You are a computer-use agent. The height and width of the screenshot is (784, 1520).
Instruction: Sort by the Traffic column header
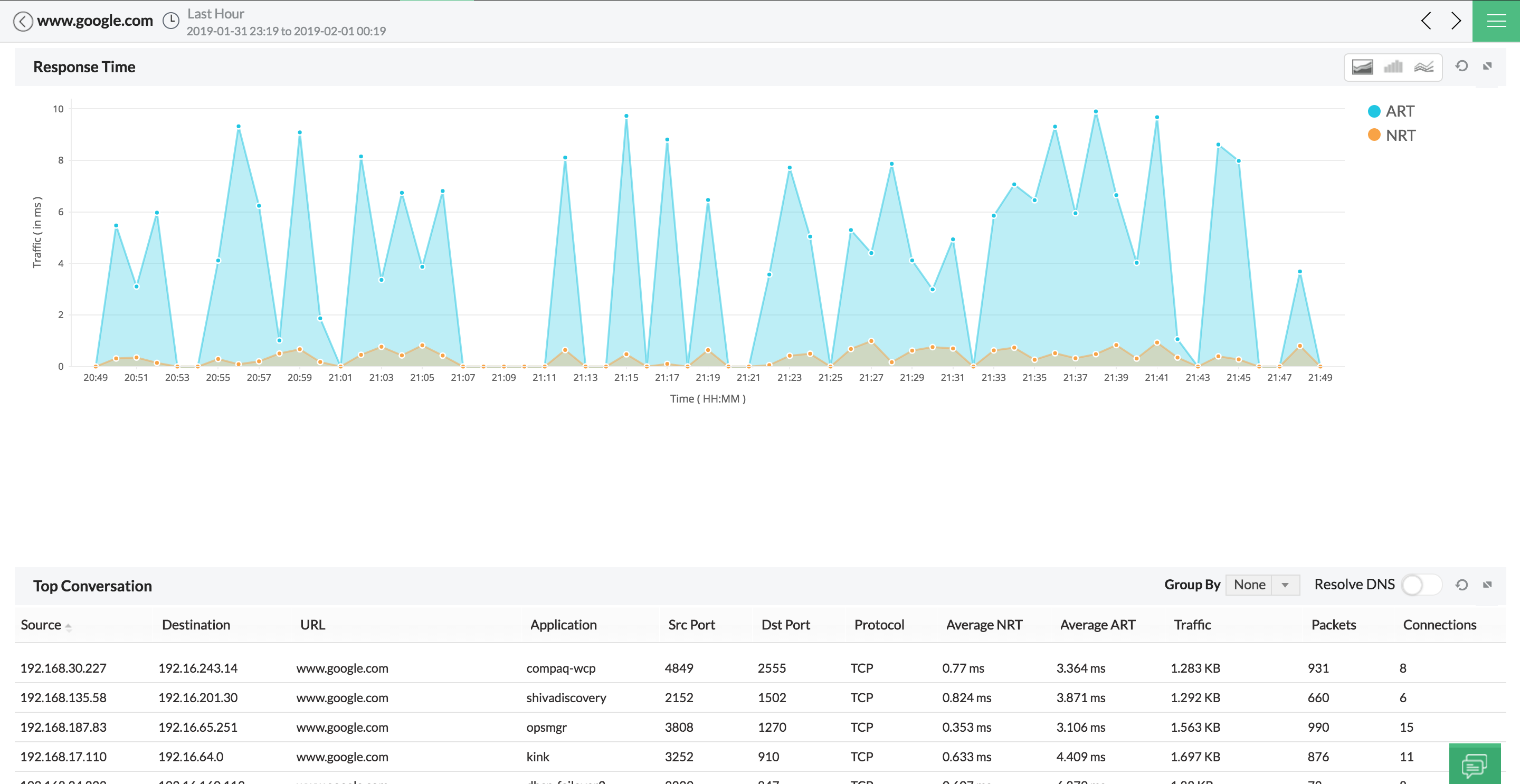click(1192, 625)
